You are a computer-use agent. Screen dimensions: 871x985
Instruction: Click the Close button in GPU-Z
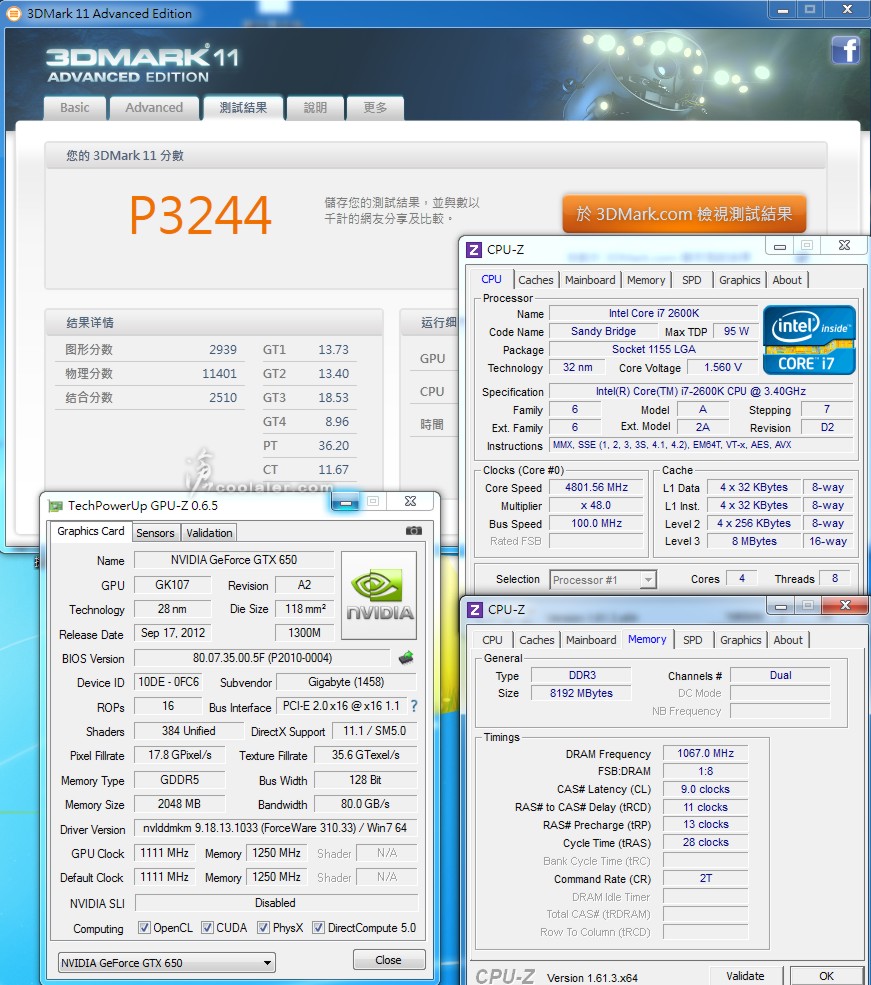(x=388, y=960)
